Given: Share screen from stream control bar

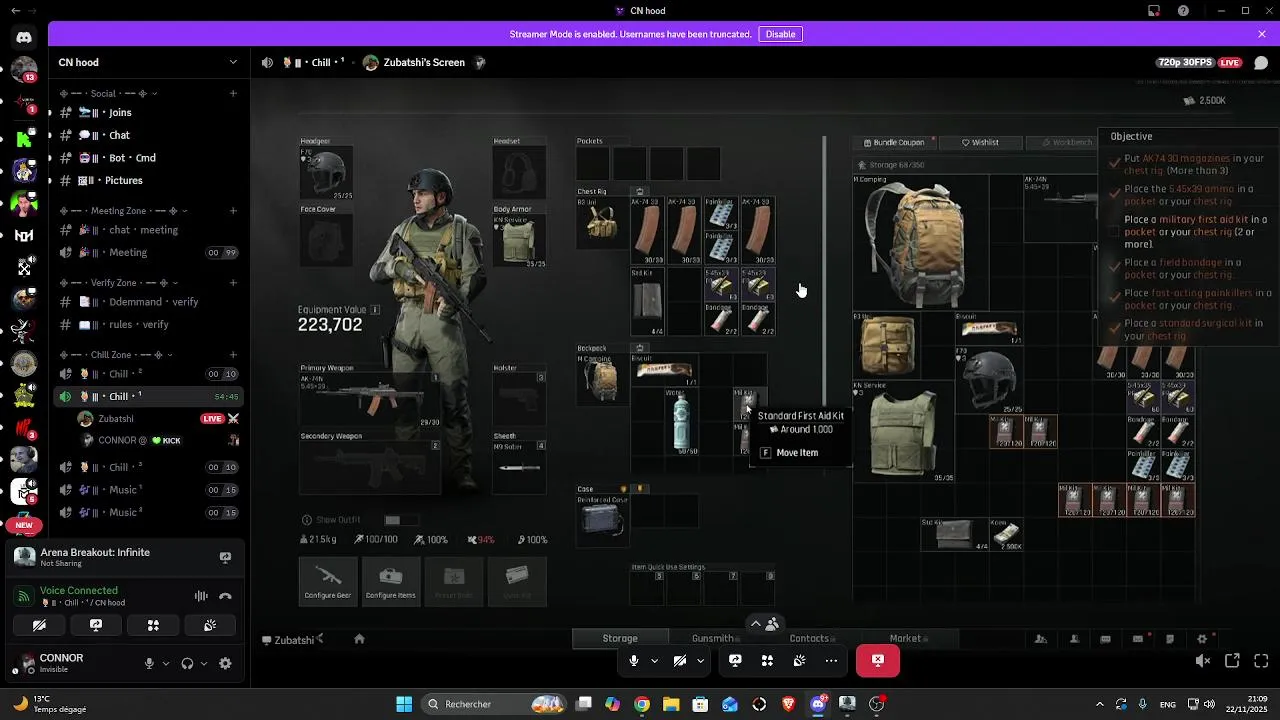Looking at the screenshot, I should 735,660.
